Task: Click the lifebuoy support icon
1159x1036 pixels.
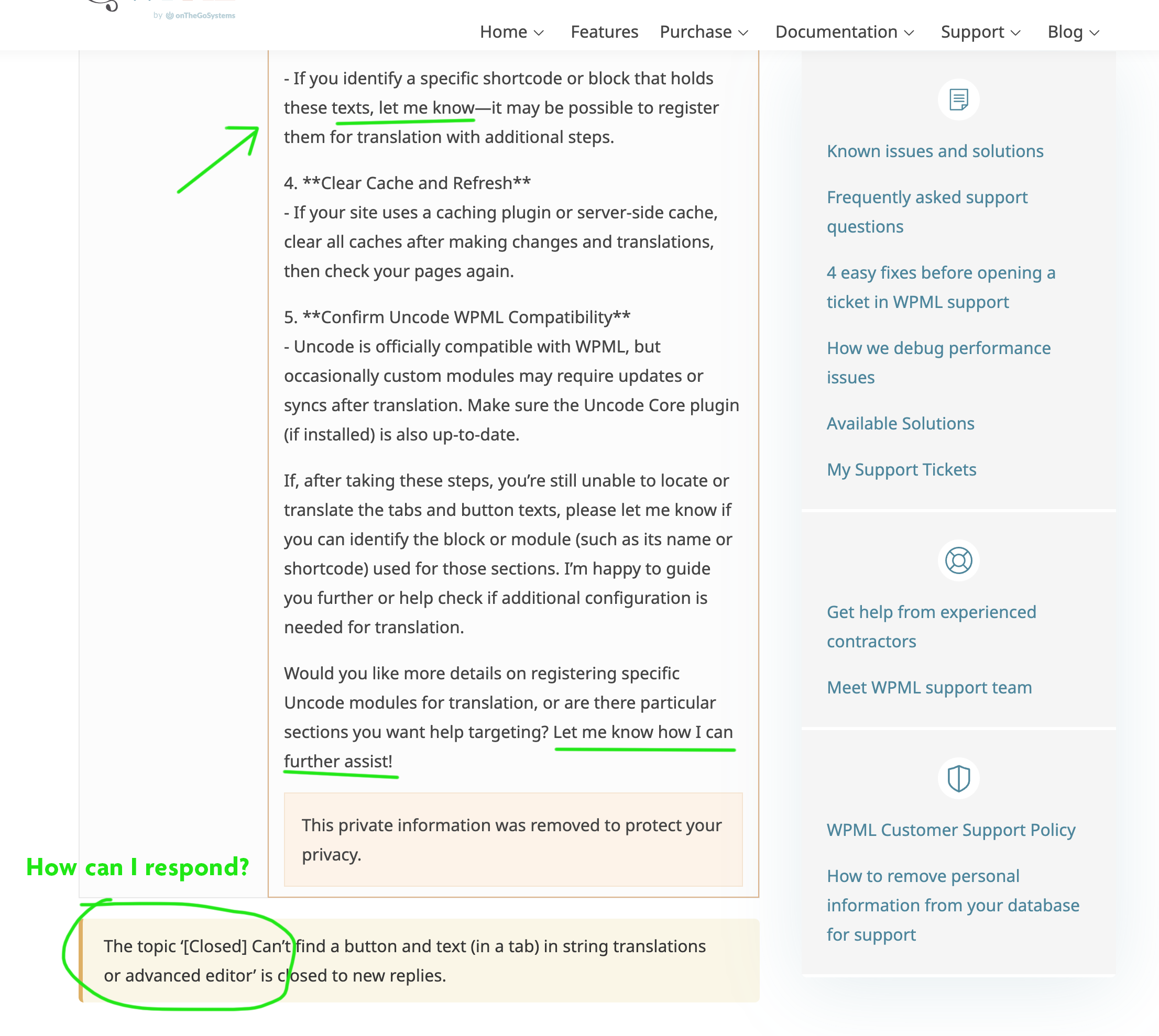Action: (958, 561)
